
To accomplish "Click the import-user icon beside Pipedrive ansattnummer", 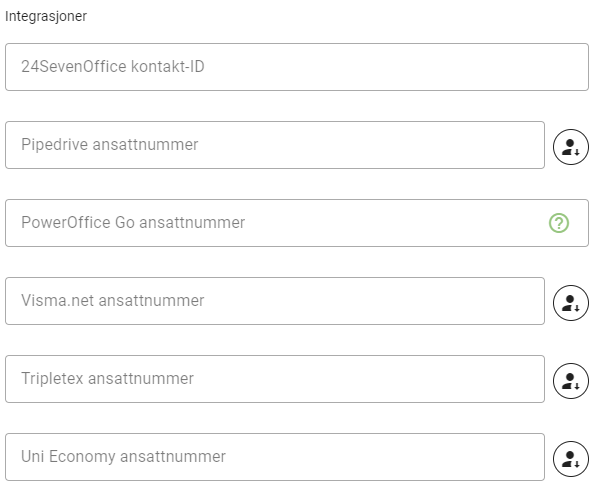I will (571, 147).
